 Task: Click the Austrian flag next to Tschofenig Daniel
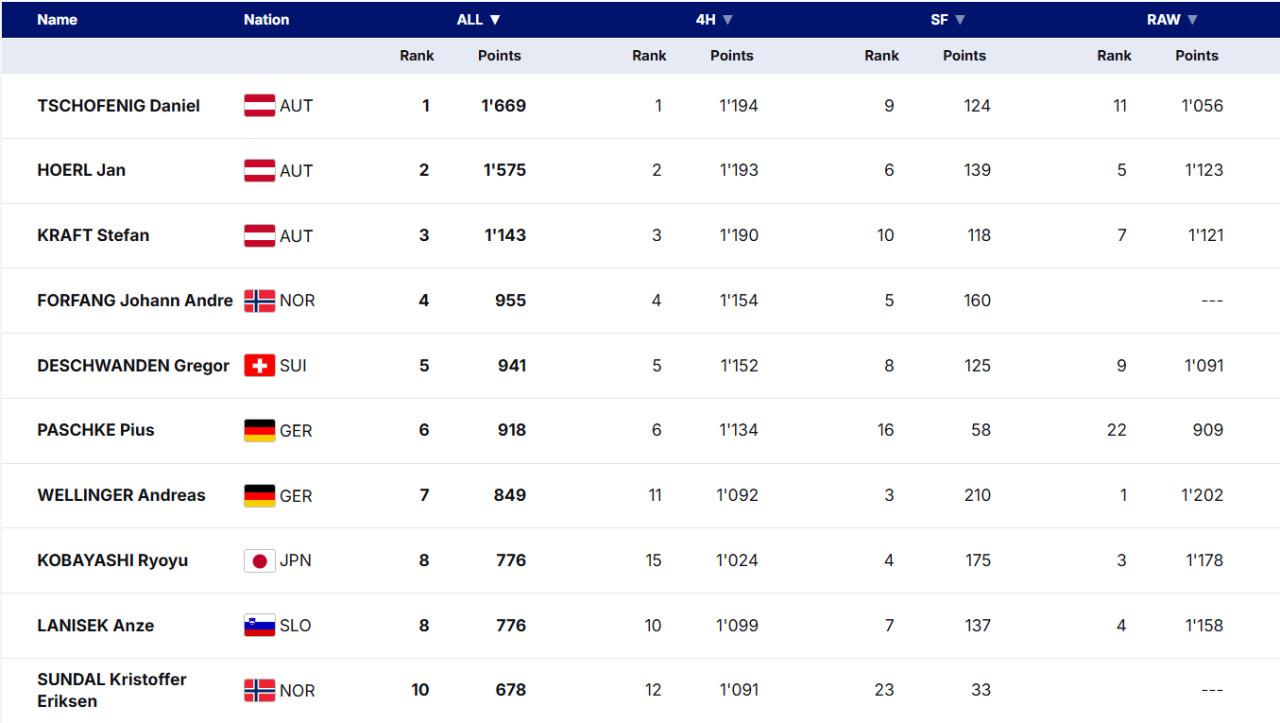click(259, 106)
